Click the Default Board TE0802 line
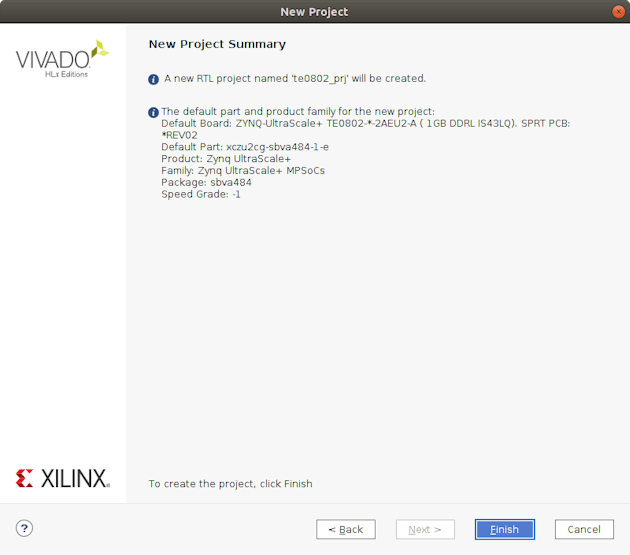 (365, 123)
